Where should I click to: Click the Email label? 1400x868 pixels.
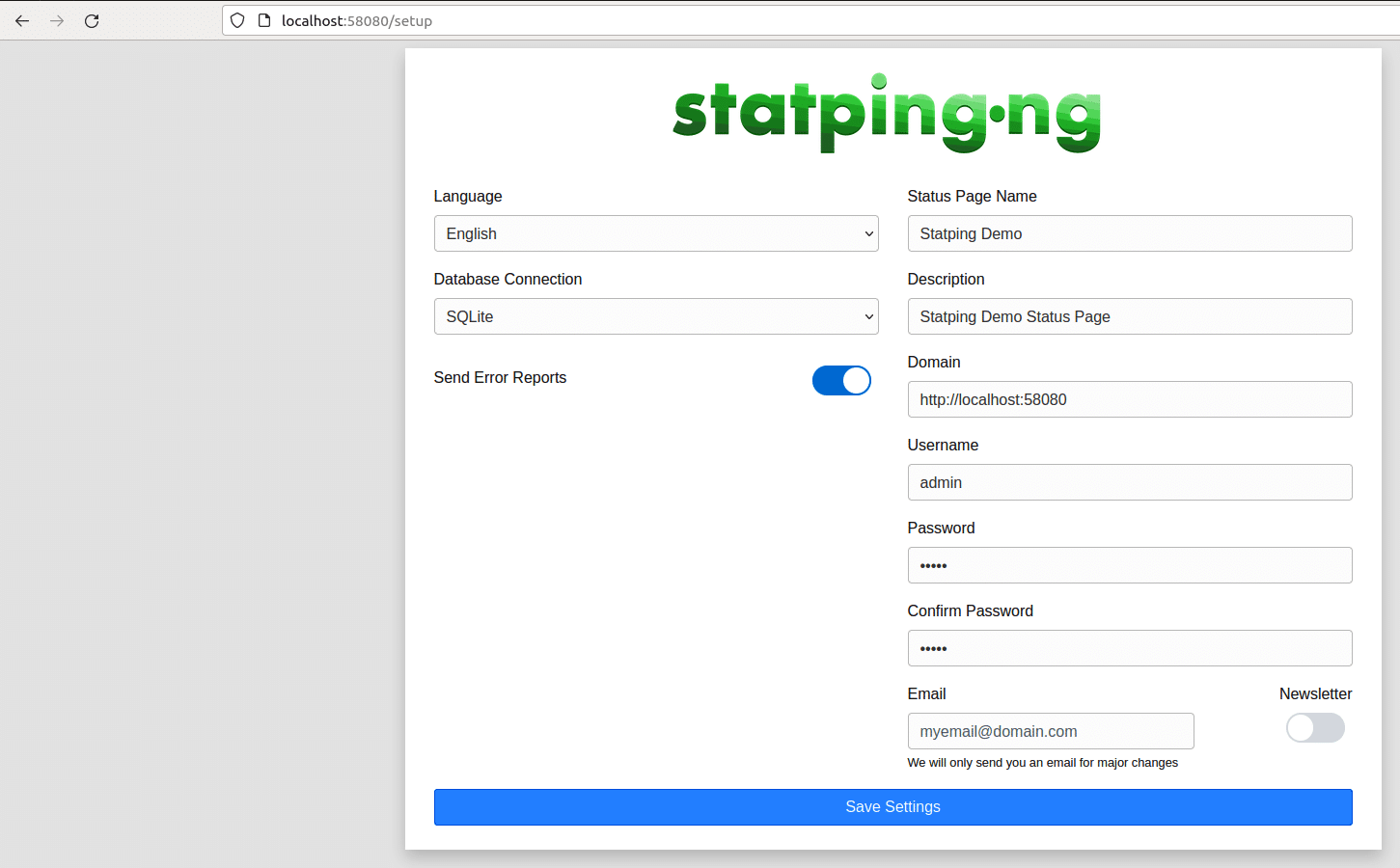(x=926, y=693)
